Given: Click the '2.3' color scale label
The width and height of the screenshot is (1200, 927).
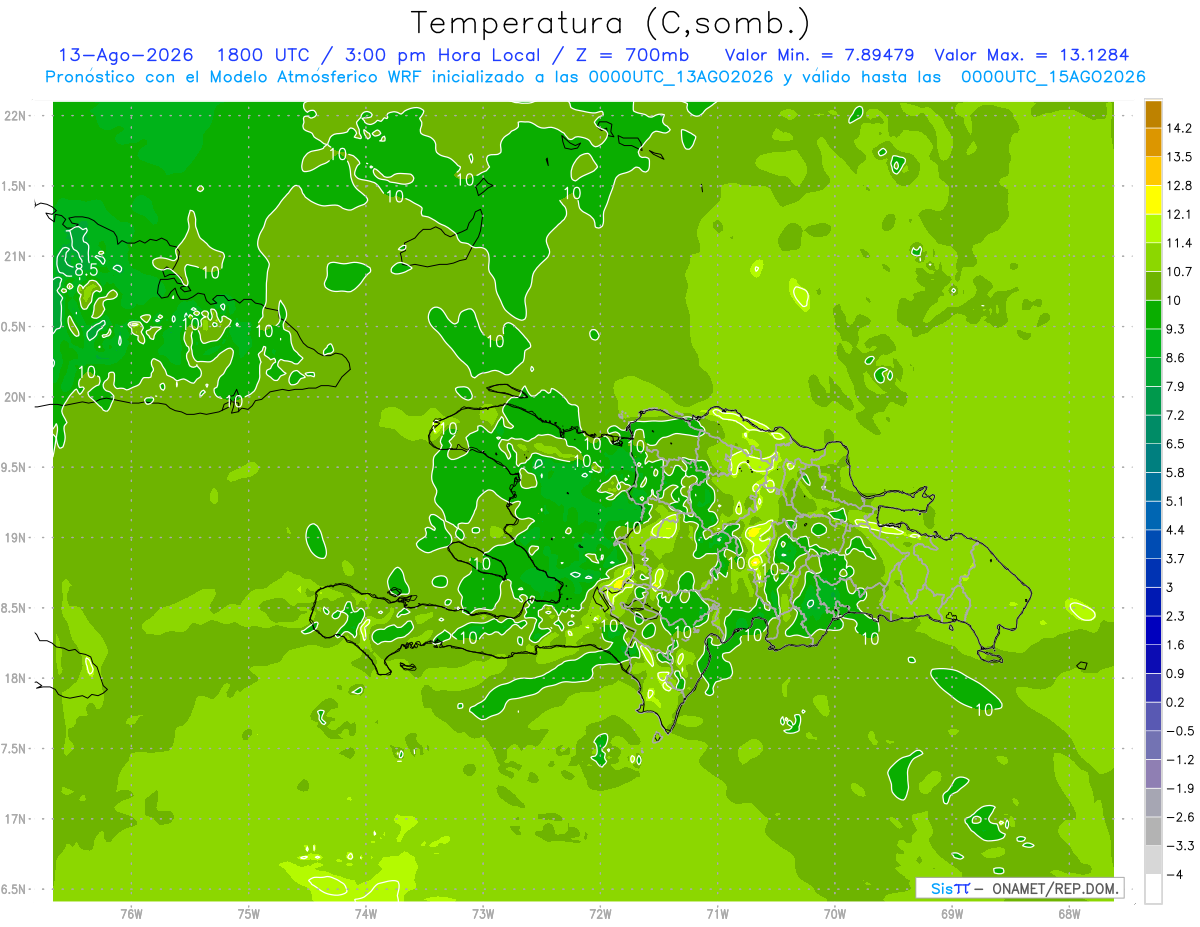Looking at the screenshot, I should pos(1177,616).
